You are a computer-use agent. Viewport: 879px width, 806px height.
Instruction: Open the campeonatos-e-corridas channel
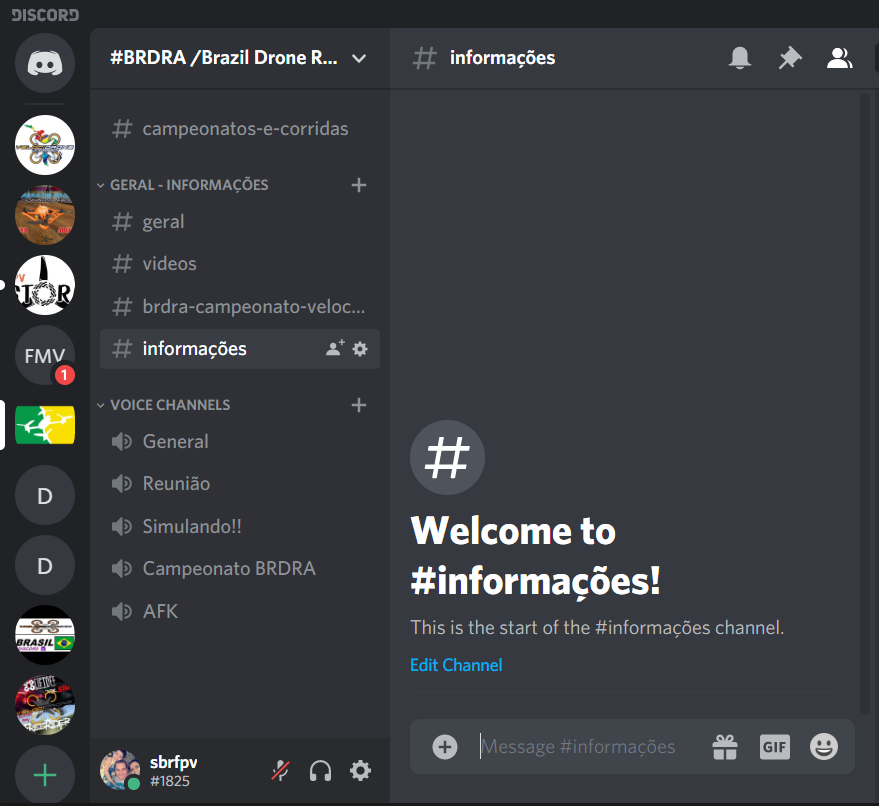click(245, 129)
